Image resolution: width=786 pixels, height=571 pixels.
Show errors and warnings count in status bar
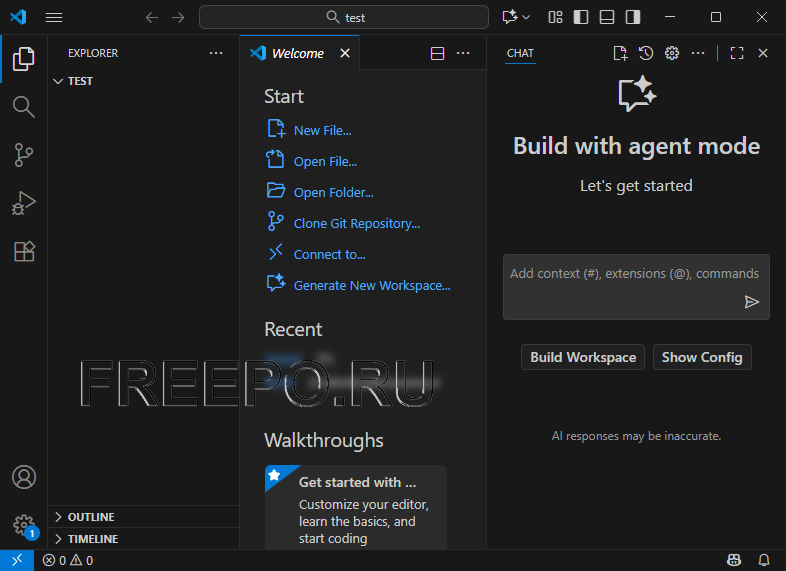tap(68, 560)
